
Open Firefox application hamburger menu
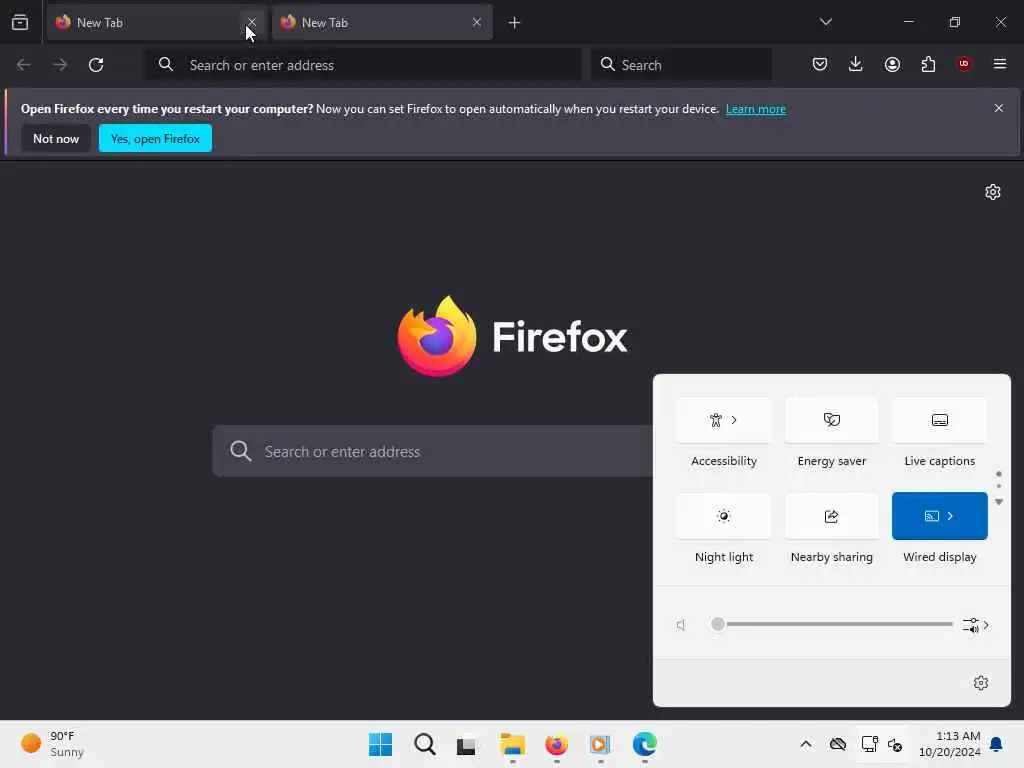tap(1000, 64)
